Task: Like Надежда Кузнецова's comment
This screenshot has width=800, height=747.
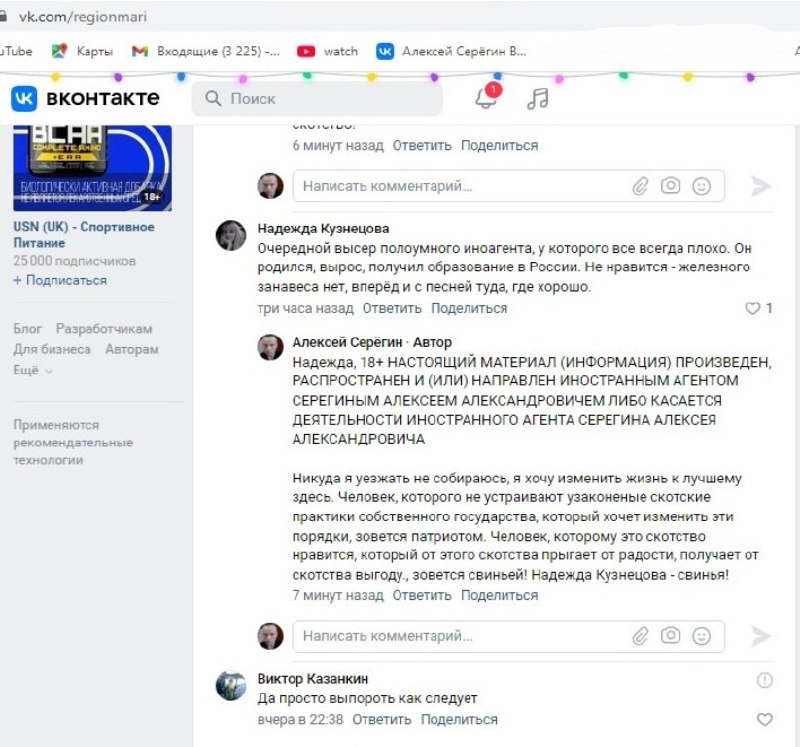Action: (753, 308)
